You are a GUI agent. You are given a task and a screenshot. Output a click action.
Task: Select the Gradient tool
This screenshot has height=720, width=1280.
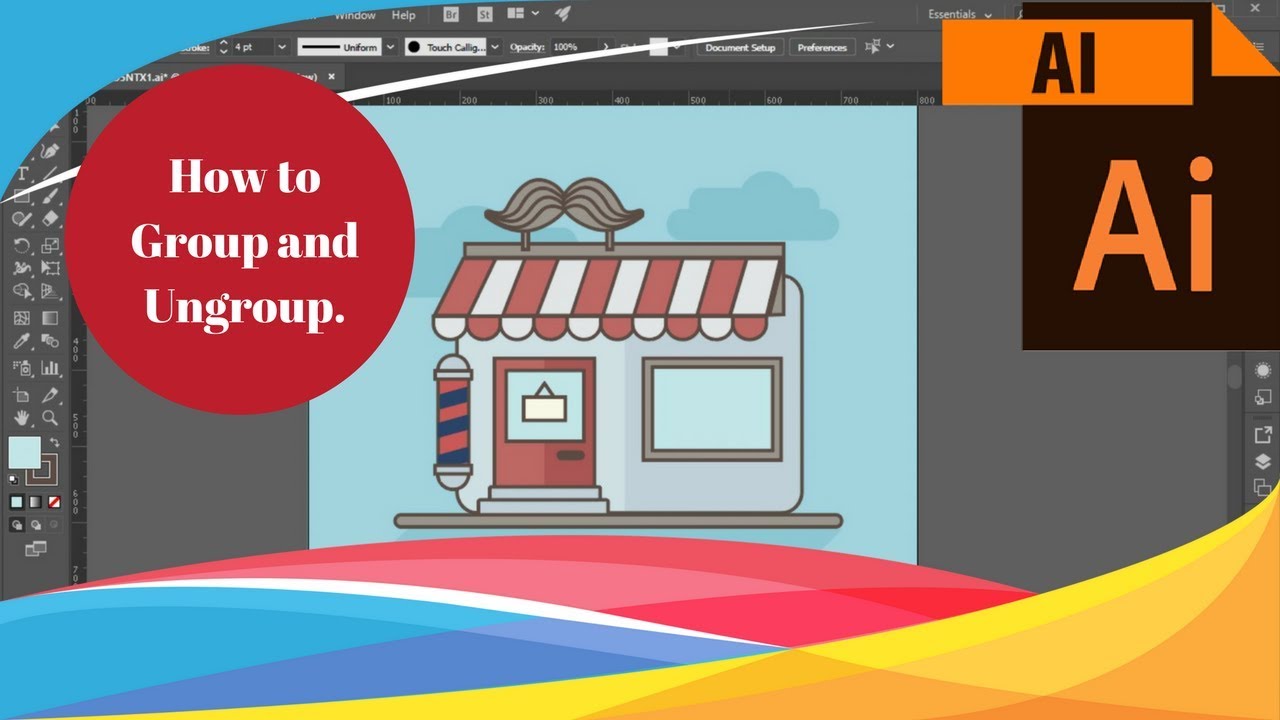(49, 319)
